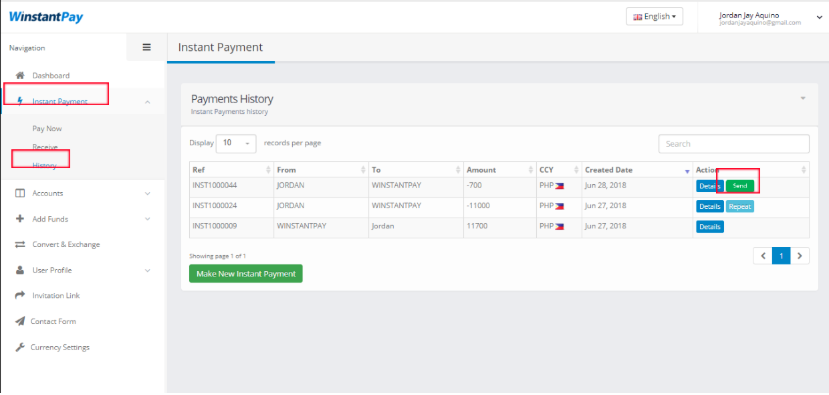Collapse the Payments History panel arrow
Image resolution: width=829 pixels, height=395 pixels.
[x=803, y=98]
